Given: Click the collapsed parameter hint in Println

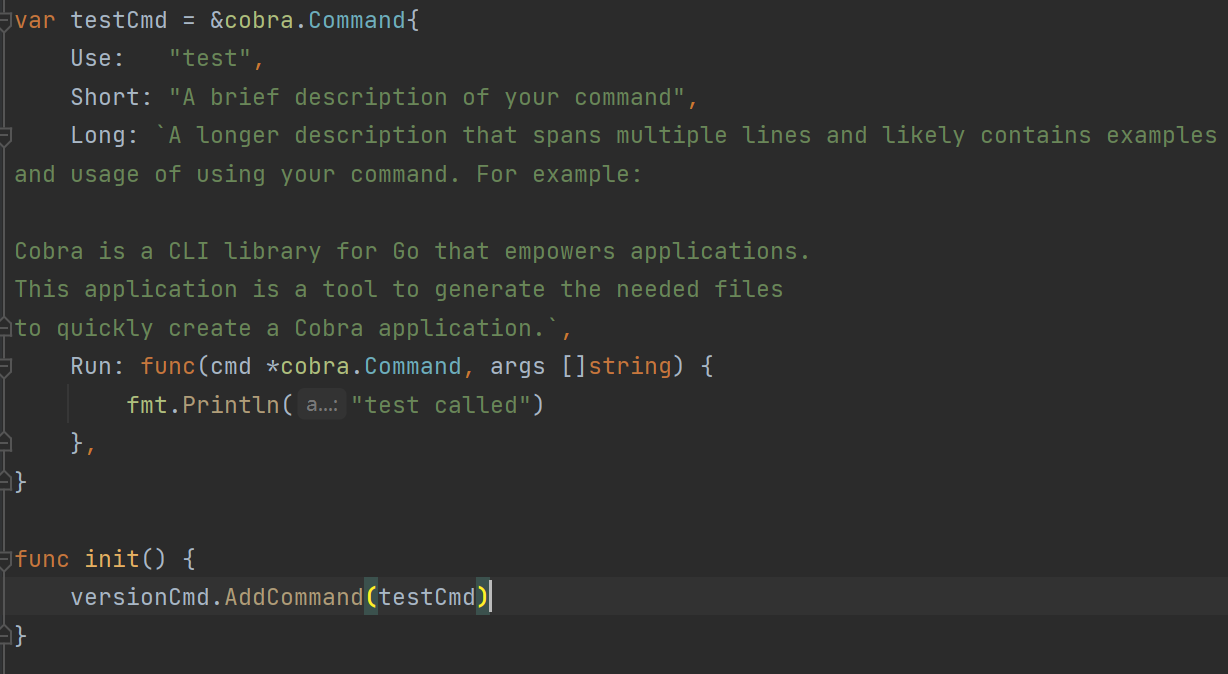Looking at the screenshot, I should [x=321, y=405].
